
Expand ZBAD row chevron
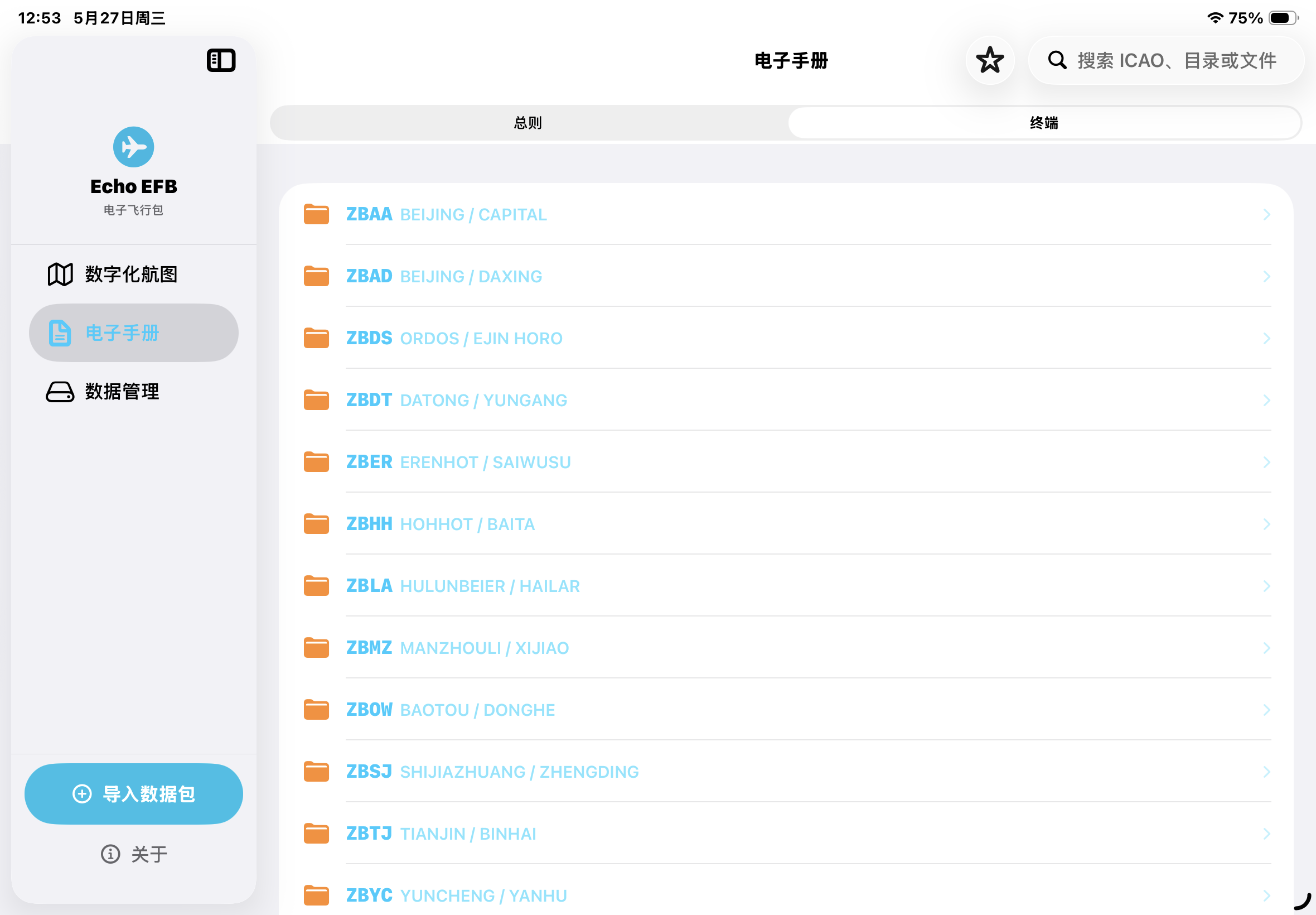pos(1267,276)
